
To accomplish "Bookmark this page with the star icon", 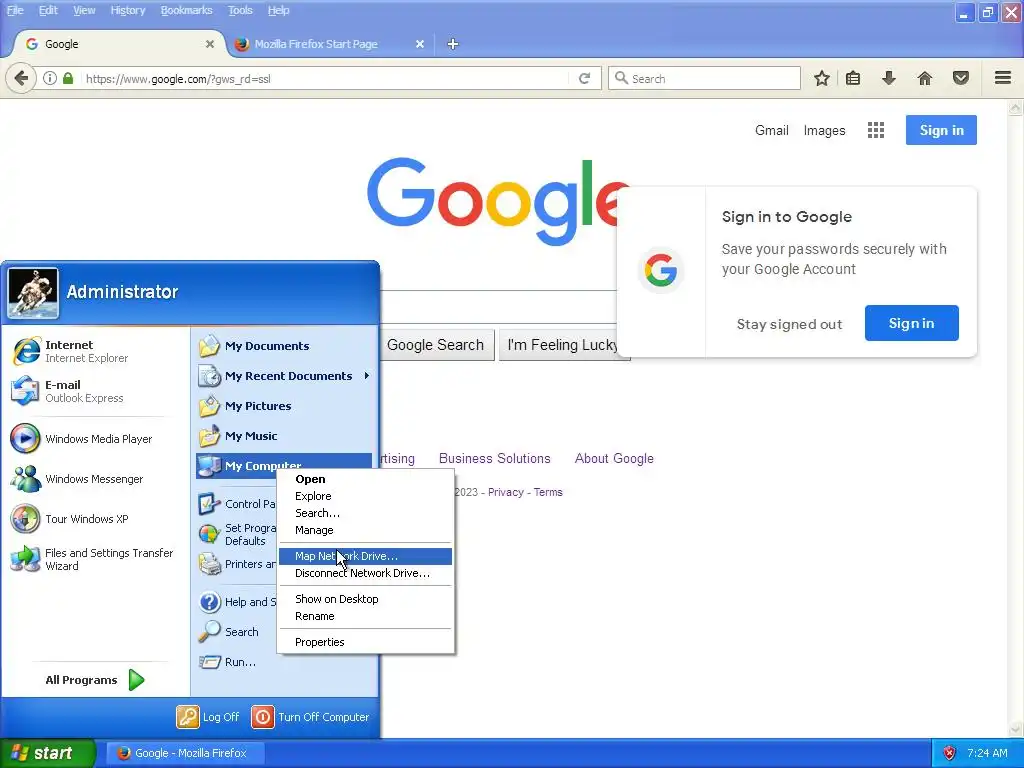I will pos(822,78).
